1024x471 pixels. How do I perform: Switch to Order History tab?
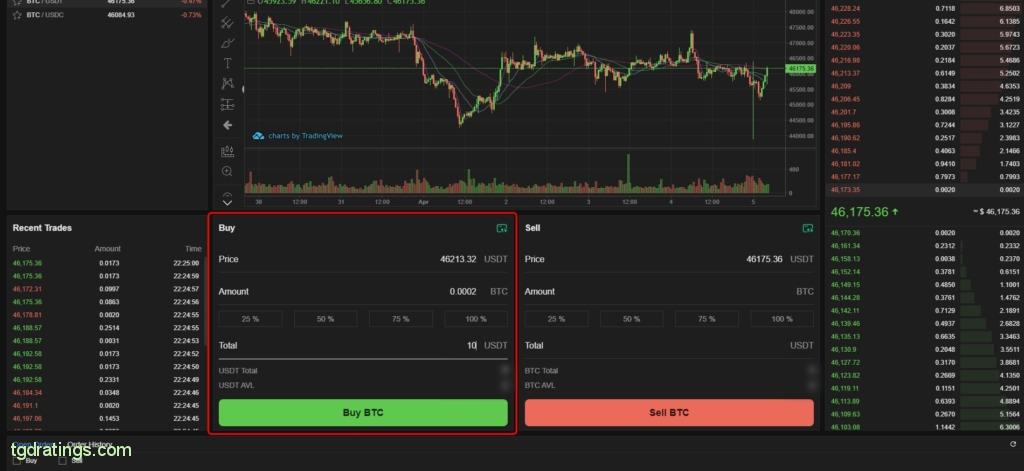[89, 445]
